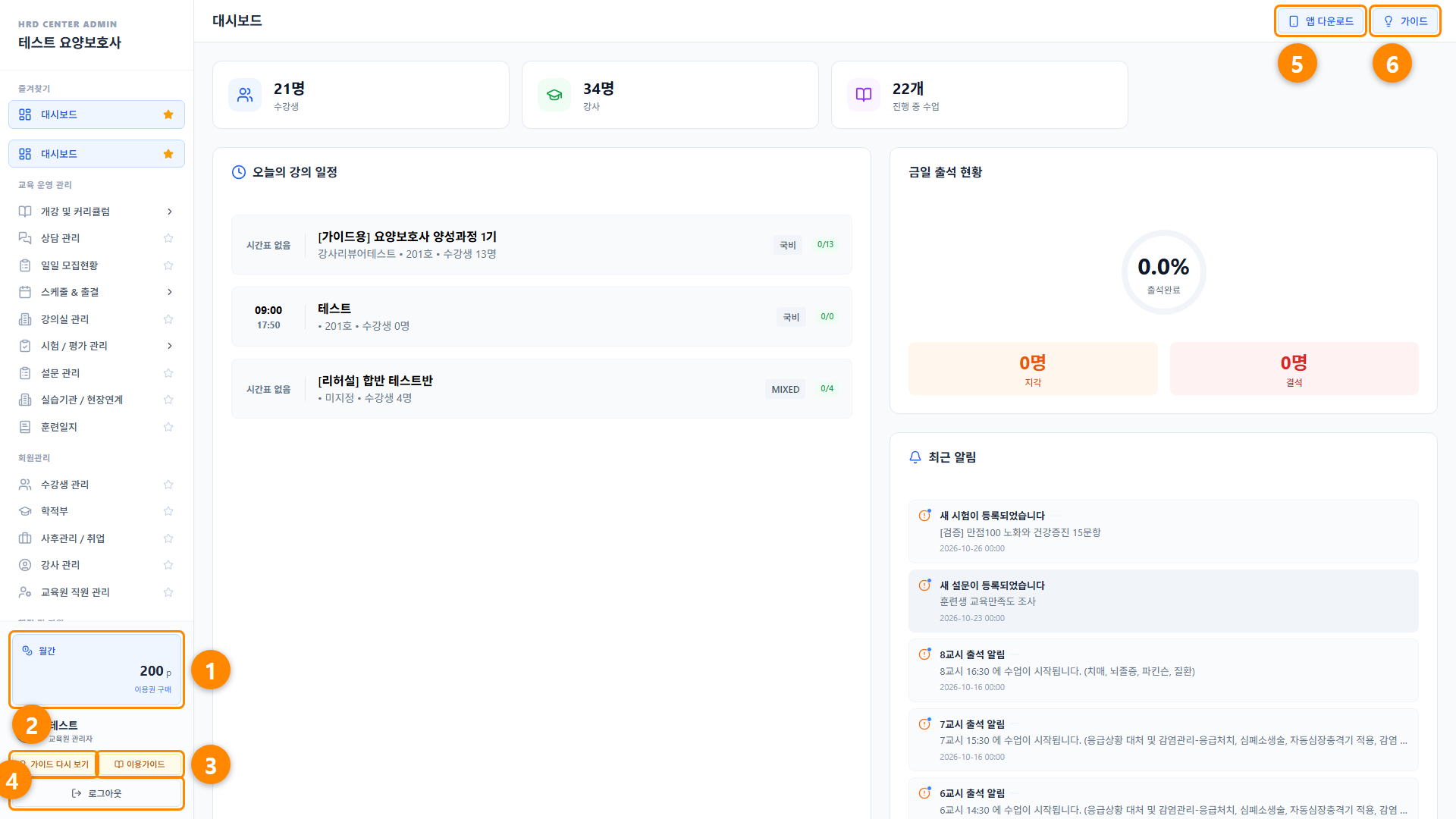Click the graduation cap icon beside 학적부
Viewport: 1456px width, 819px height.
pos(25,511)
